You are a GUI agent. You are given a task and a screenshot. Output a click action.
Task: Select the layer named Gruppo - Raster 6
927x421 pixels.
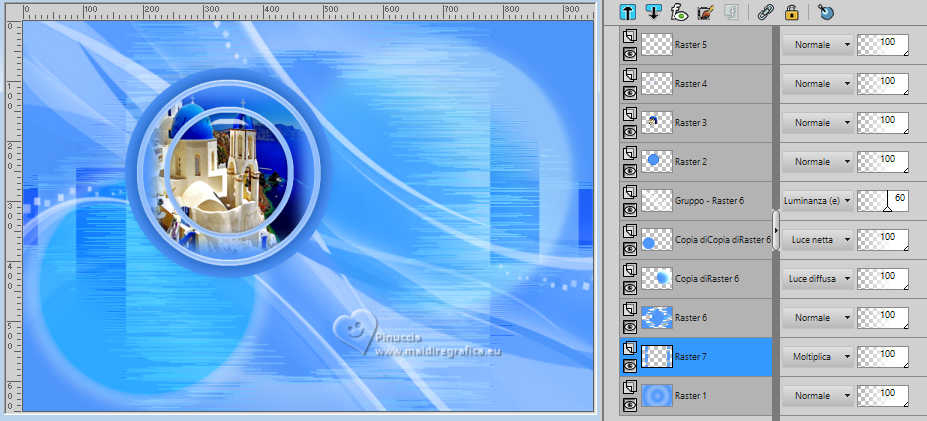click(x=711, y=200)
